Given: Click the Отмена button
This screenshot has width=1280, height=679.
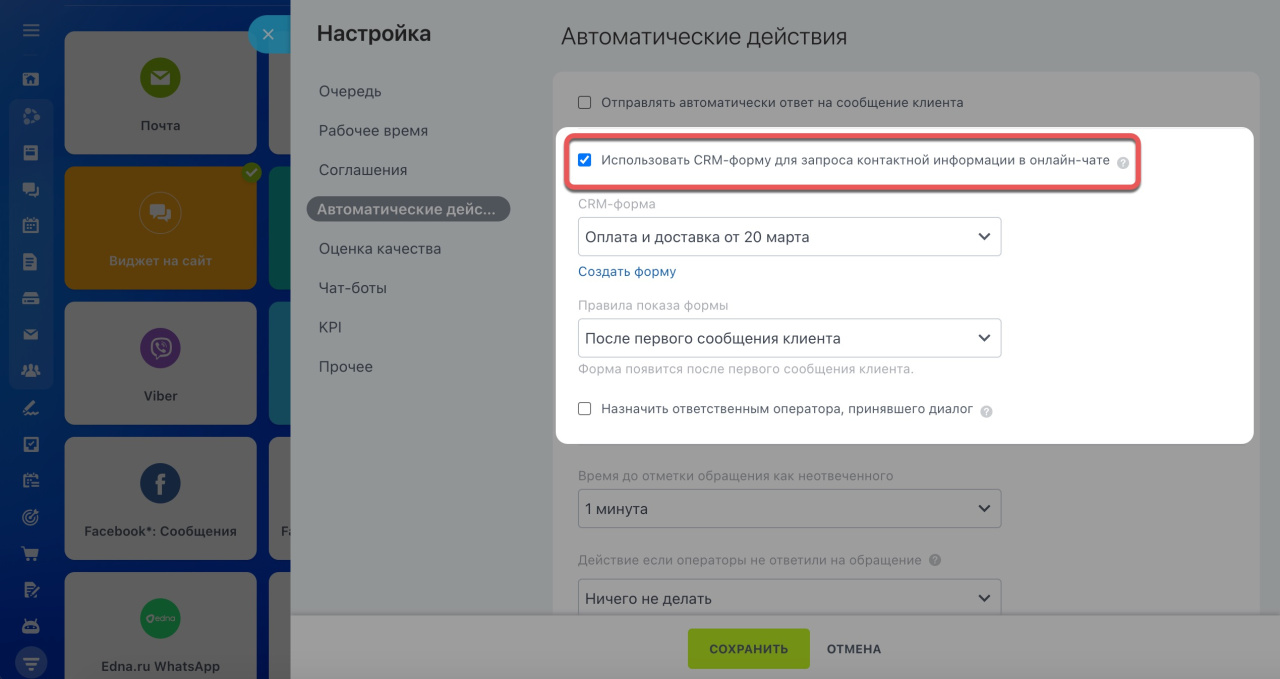Looking at the screenshot, I should pyautogui.click(x=854, y=649).
